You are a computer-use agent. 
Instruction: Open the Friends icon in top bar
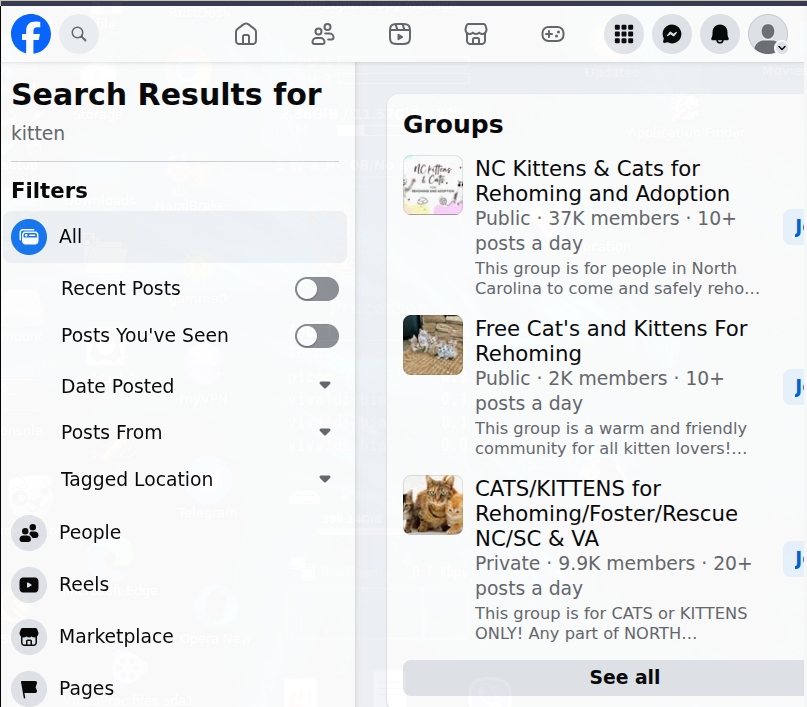[323, 34]
